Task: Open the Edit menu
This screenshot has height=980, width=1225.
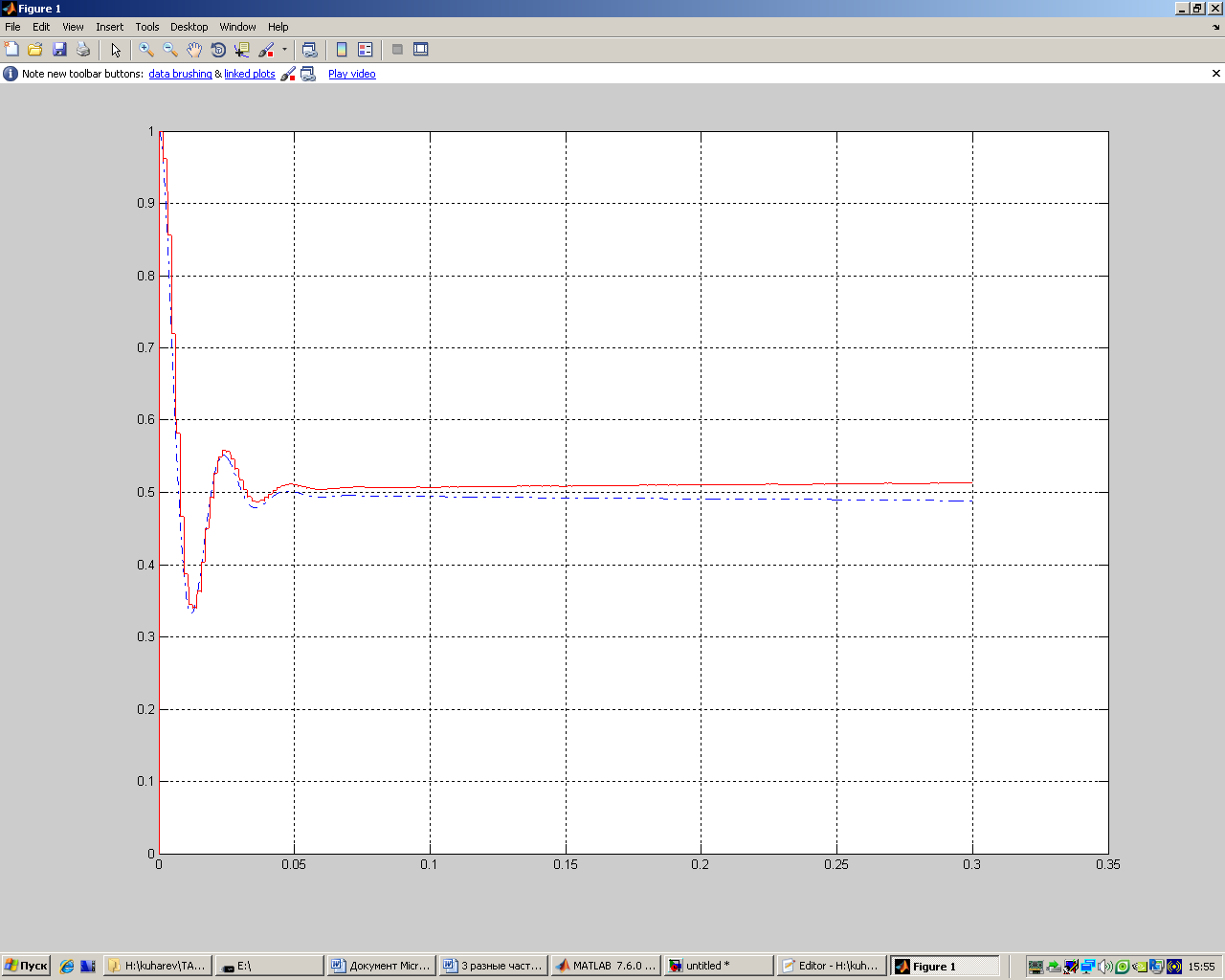Action: click(x=41, y=27)
